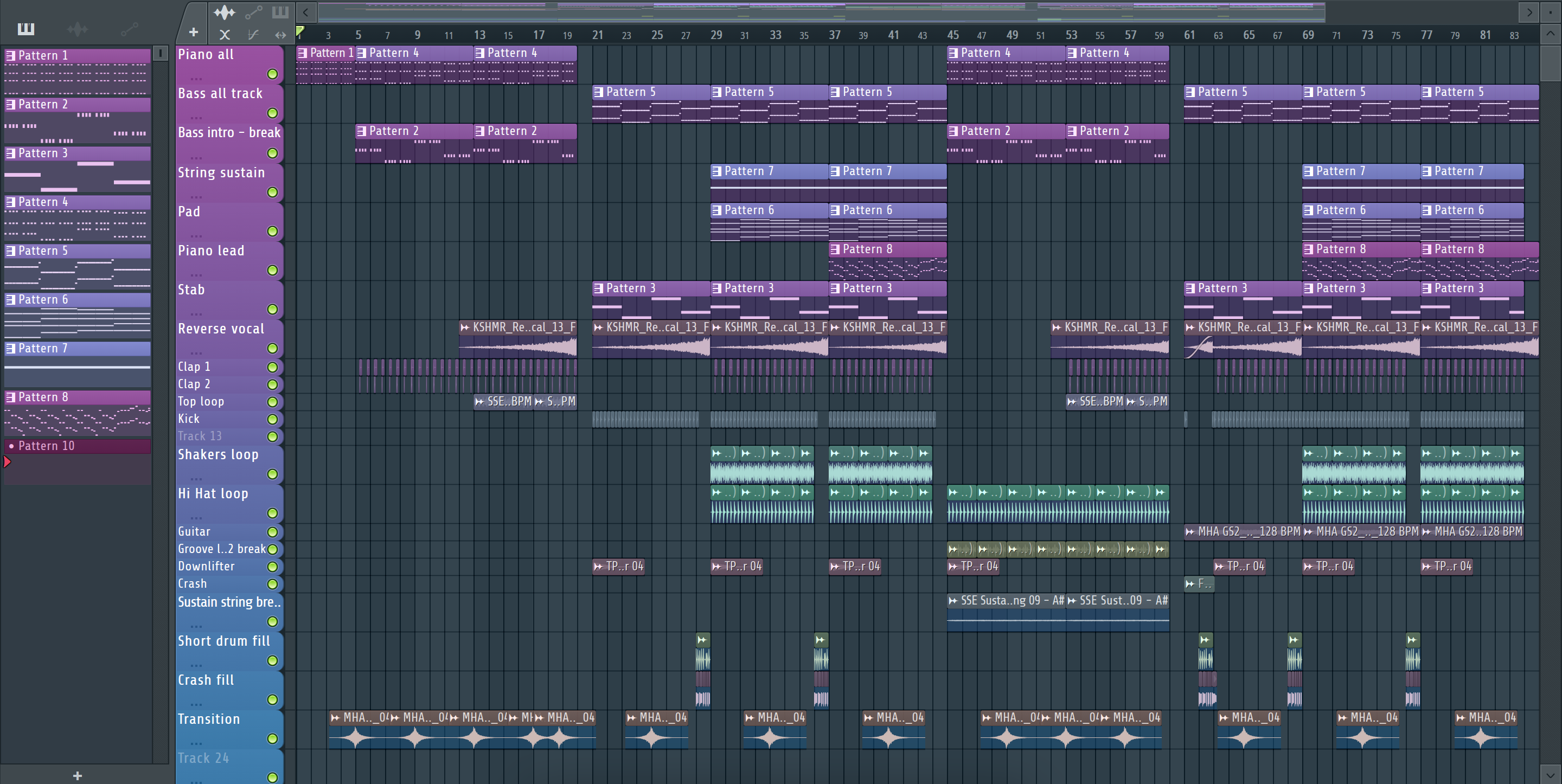
Task: Click the plus button beside the playlist header
Action: (x=194, y=33)
